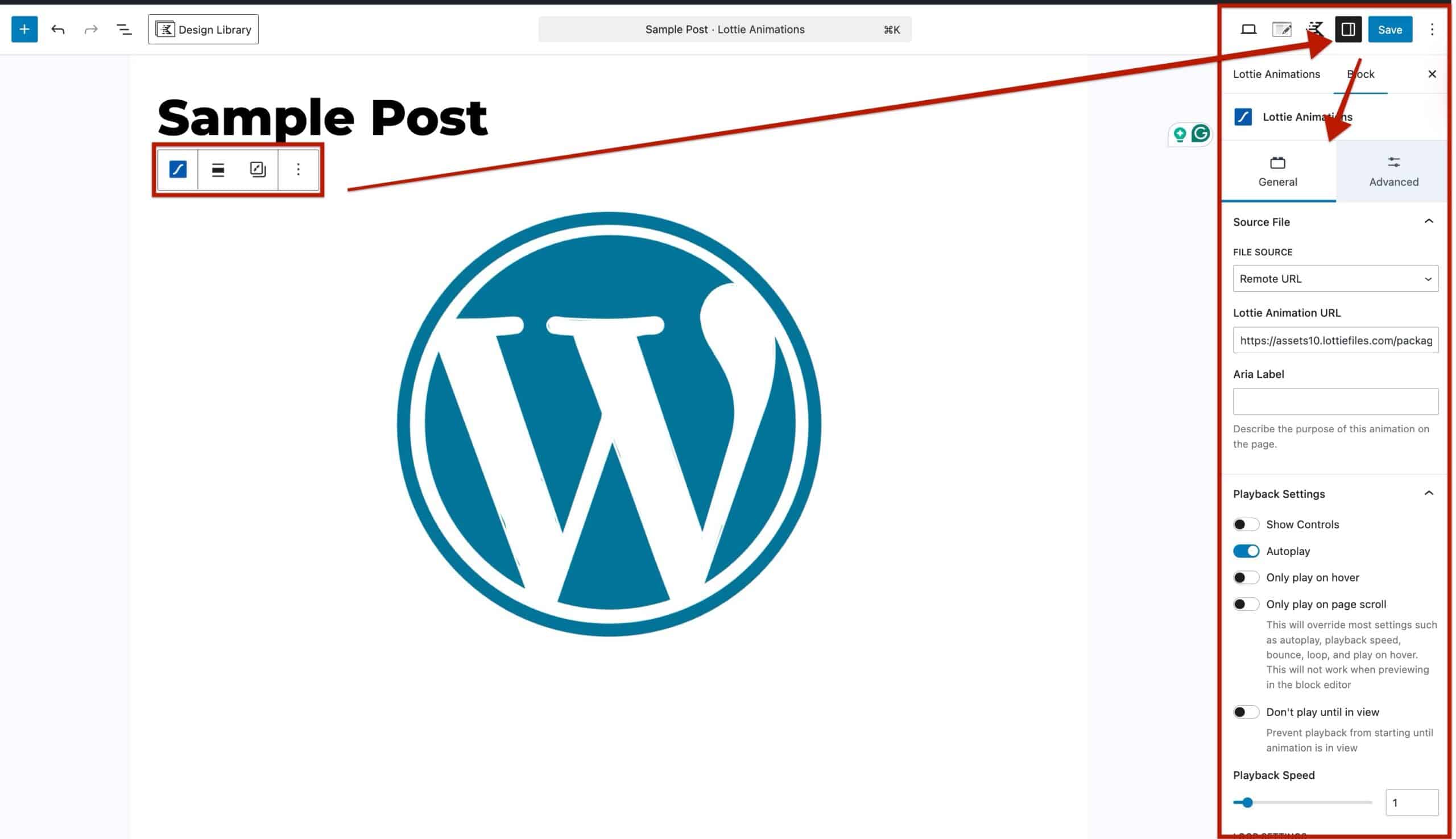Turn off the Autoplay toggle

tap(1245, 551)
